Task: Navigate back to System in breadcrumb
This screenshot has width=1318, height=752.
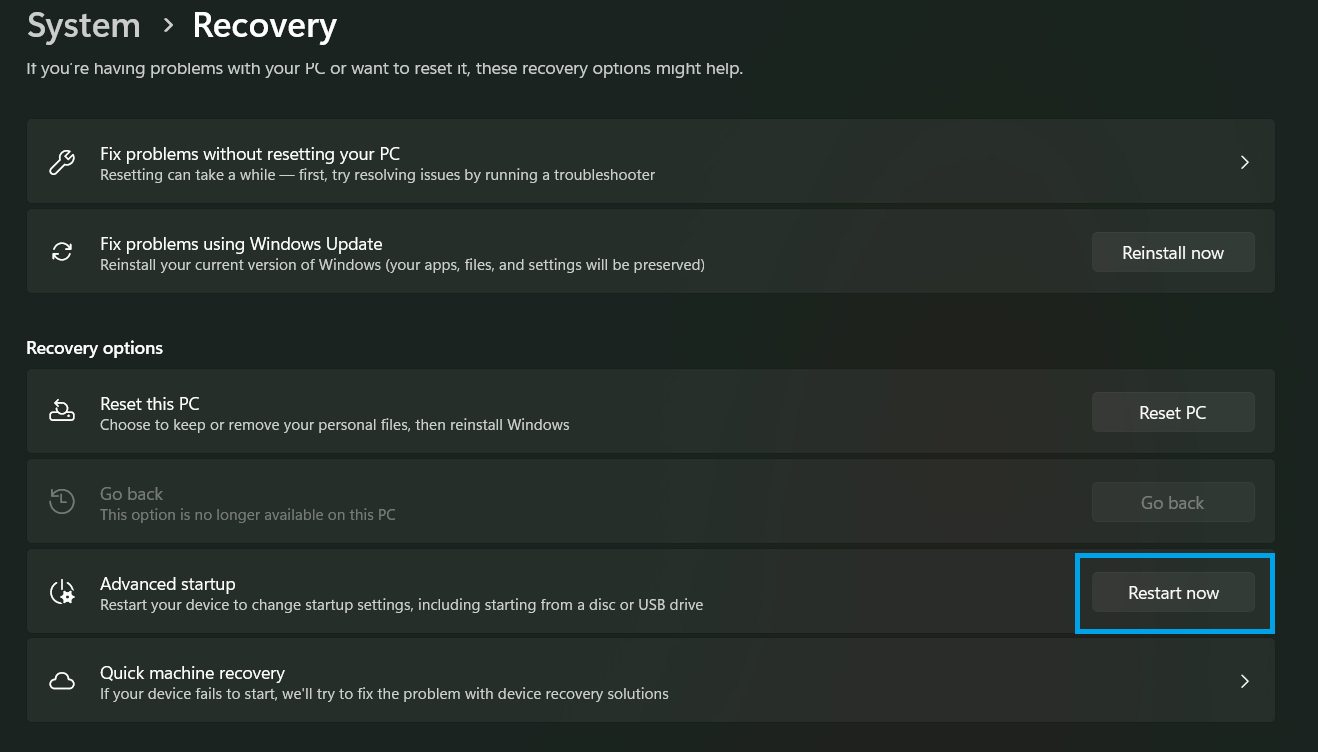Action: click(x=84, y=26)
